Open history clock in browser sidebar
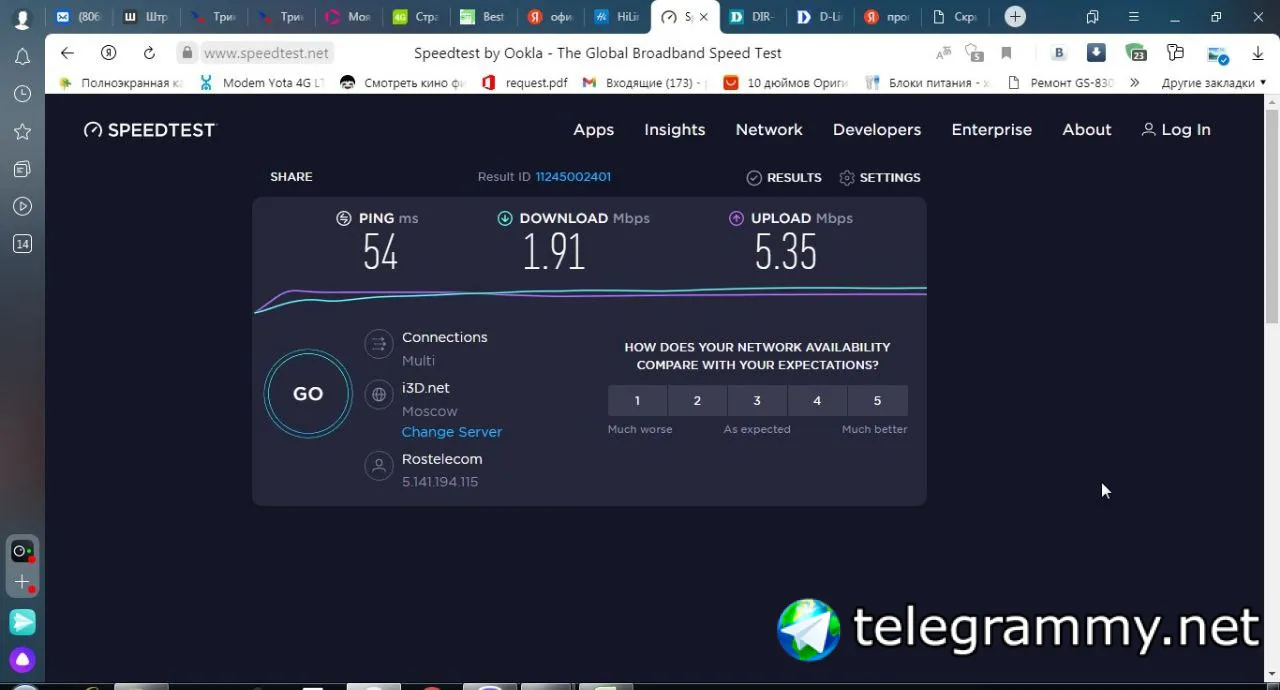1280x690 pixels. (22, 94)
